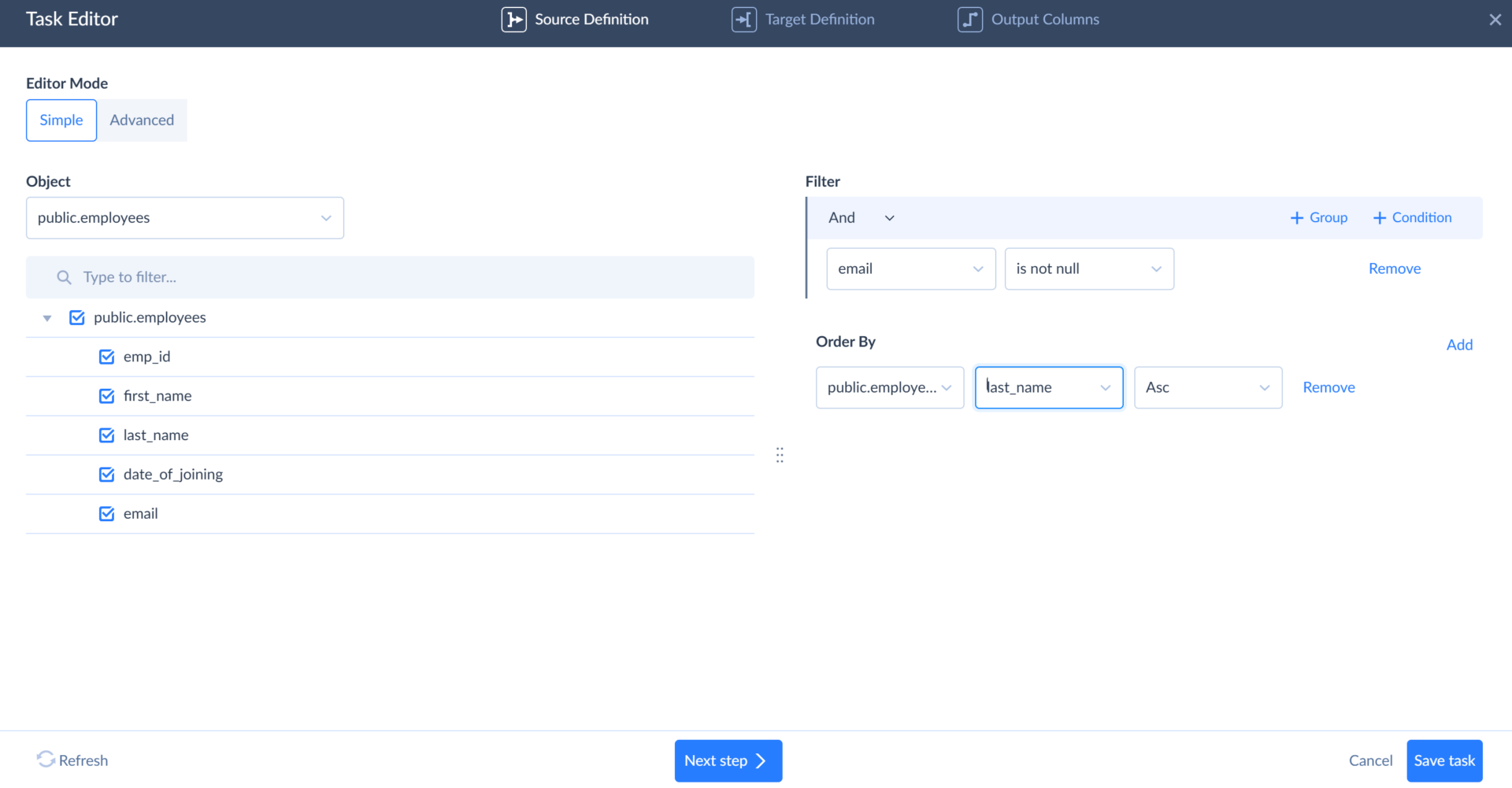Click the drag handle dots between panels
This screenshot has height=788, width=1512.
coord(779,454)
